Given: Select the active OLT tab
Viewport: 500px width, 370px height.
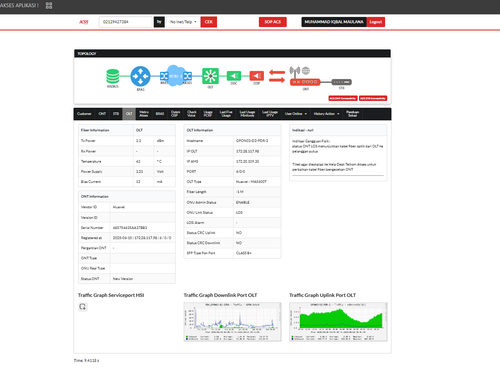Looking at the screenshot, I should pos(129,114).
